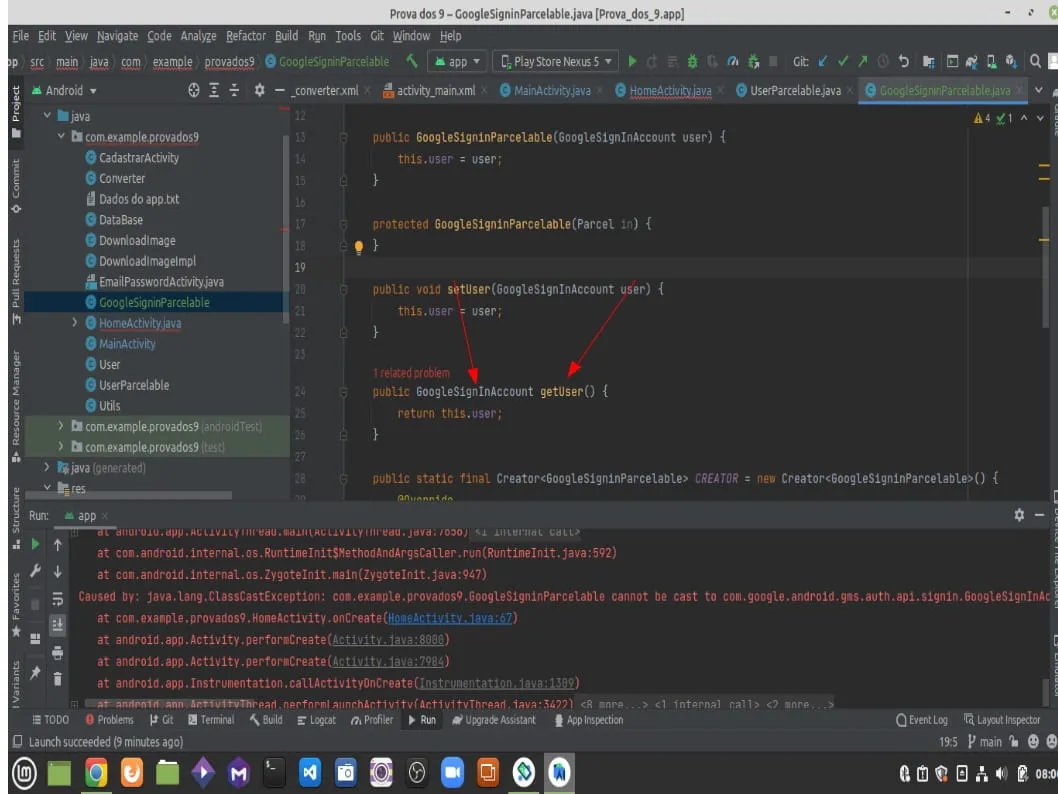Expand the HomeActivity.java tree node
The height and width of the screenshot is (794, 1058).
[x=75, y=323]
